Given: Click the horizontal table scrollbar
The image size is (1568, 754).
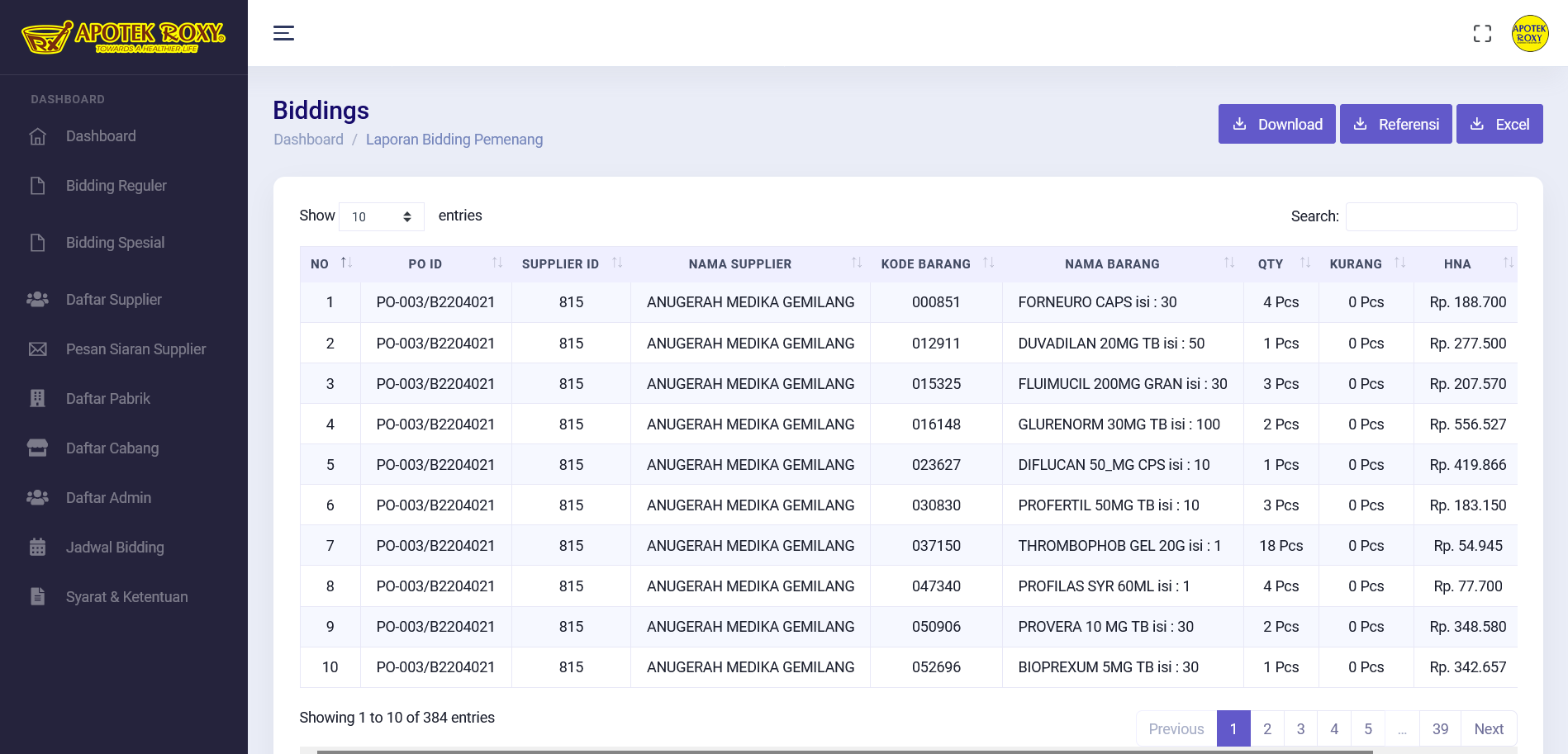Looking at the screenshot, I should (844, 752).
